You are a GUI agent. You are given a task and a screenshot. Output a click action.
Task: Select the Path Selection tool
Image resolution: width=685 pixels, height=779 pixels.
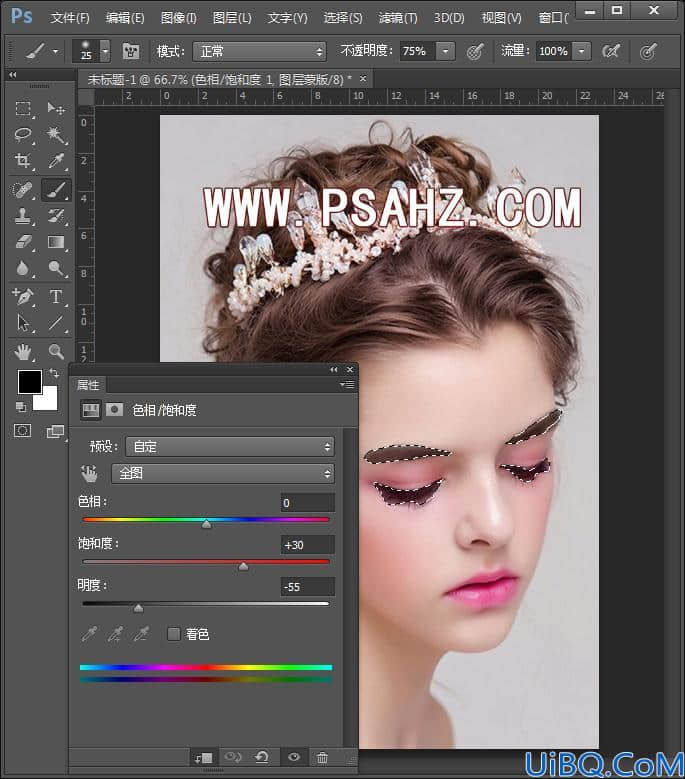point(23,323)
